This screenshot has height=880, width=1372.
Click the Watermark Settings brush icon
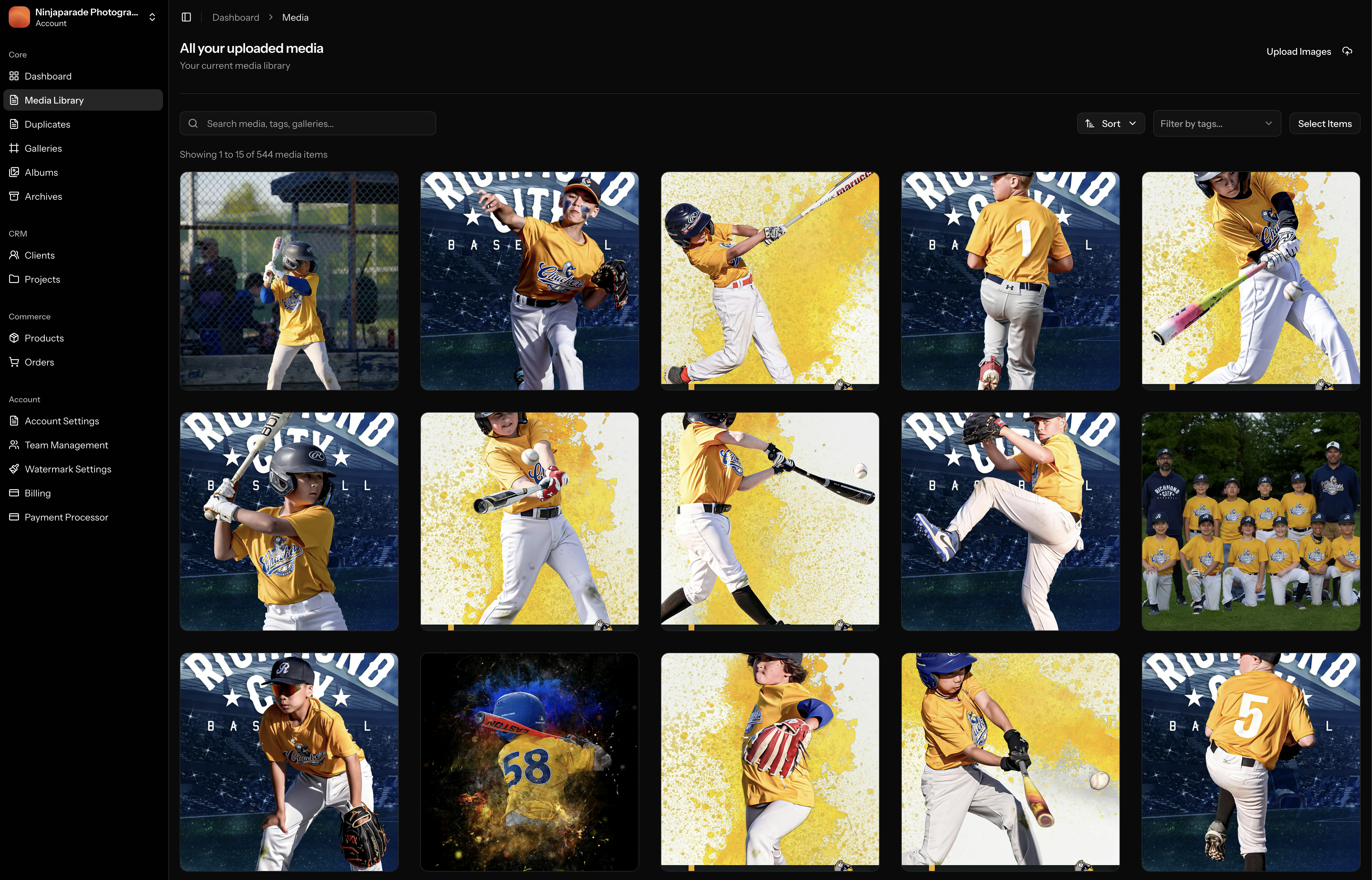point(14,469)
